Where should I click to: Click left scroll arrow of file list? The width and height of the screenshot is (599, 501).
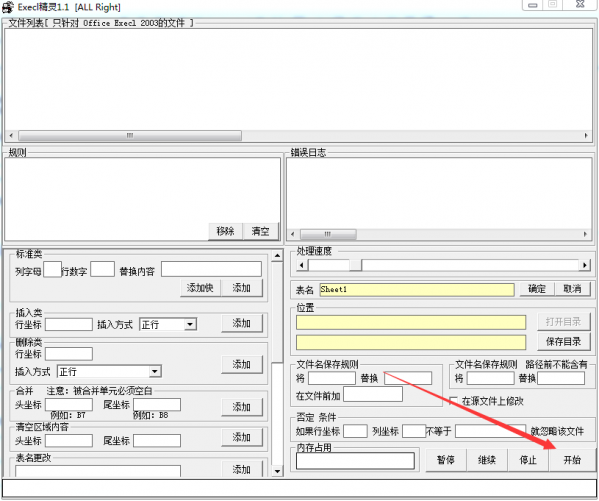(11, 136)
